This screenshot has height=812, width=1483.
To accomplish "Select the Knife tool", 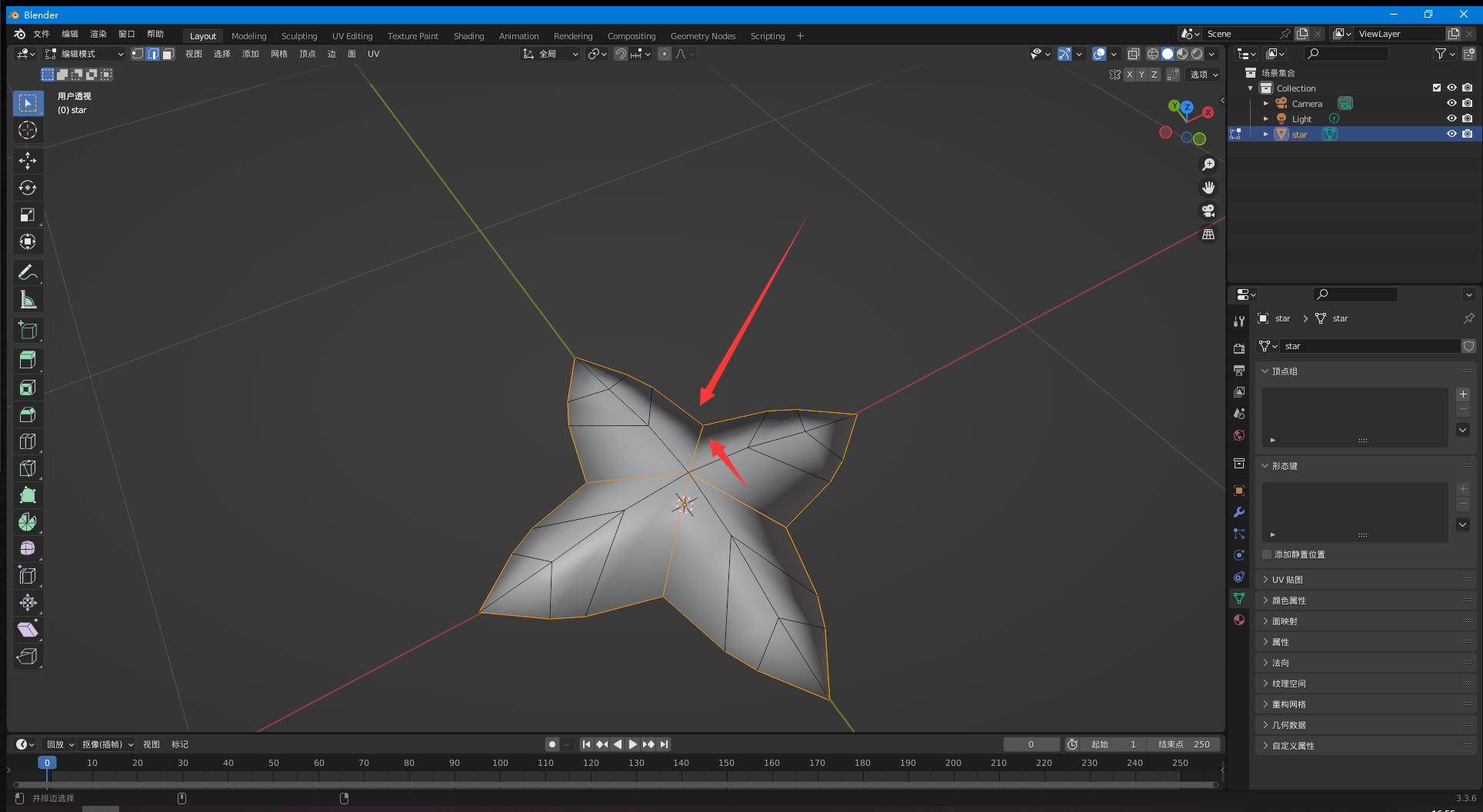I will 28,468.
